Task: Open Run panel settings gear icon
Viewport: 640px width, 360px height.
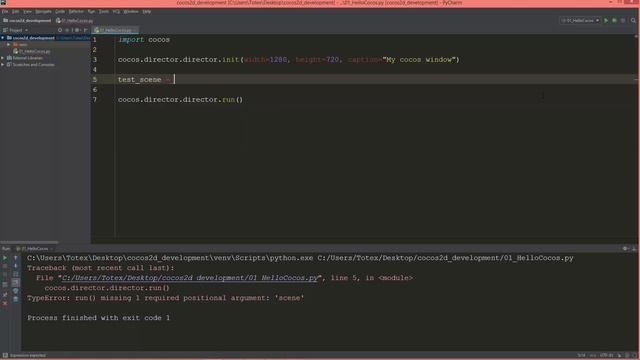Action: pyautogui.click(x=625, y=249)
